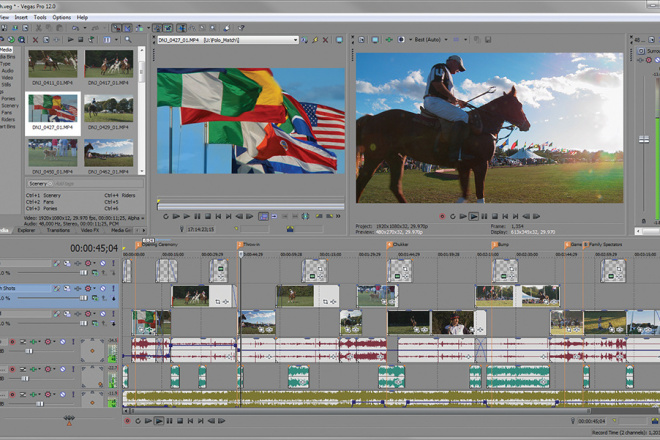Screen dimensions: 660x440
Task: Click green Video Output FX icon in Preview toolbar
Action: click(x=389, y=40)
